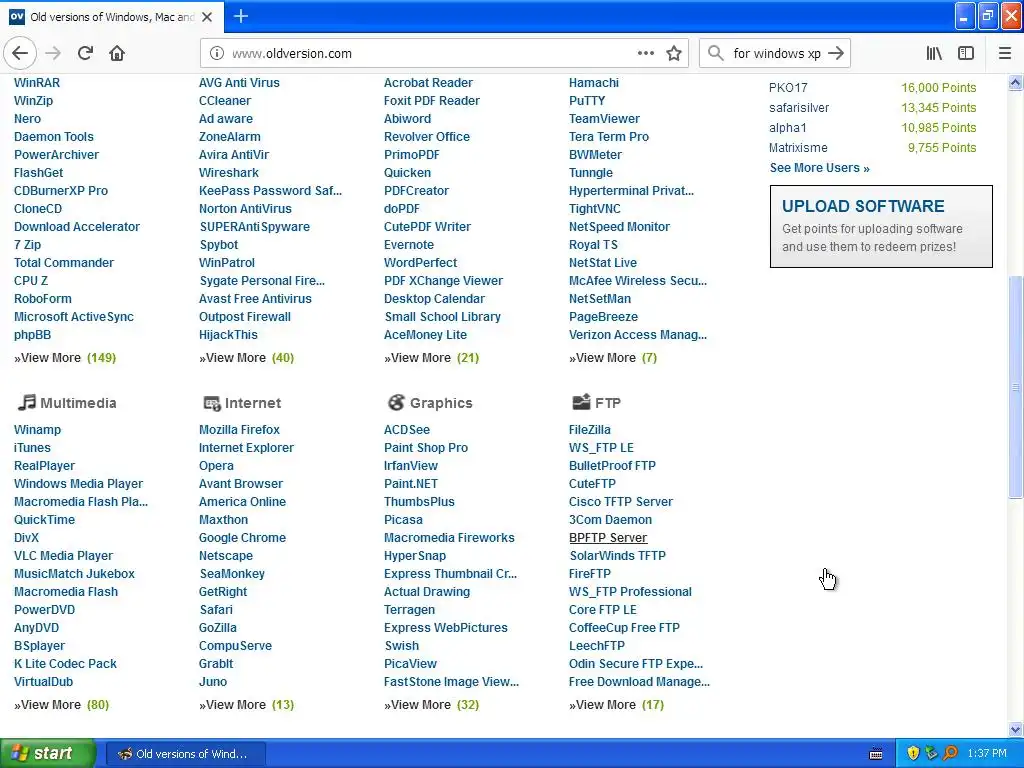
Task: Select the Old versions of Wind... taskbar button
Action: pyautogui.click(x=185, y=754)
